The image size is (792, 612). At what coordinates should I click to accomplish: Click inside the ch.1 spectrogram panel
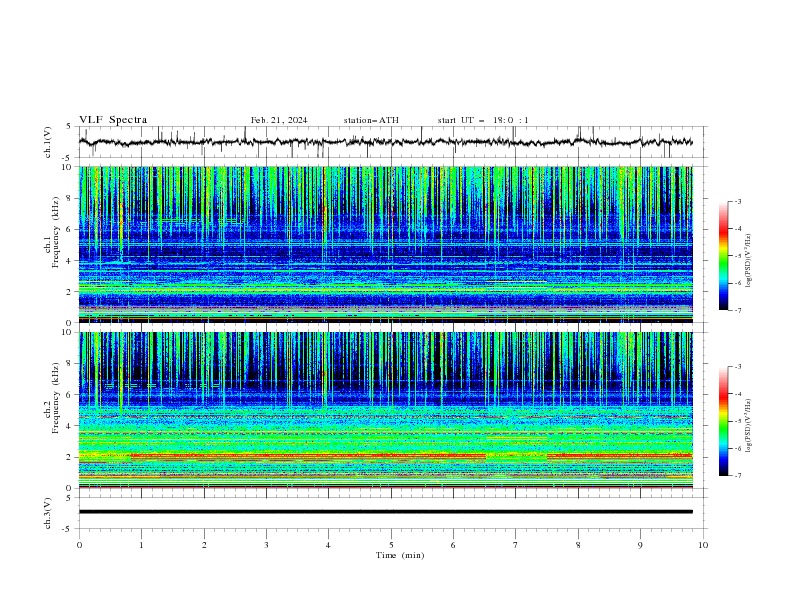click(385, 244)
